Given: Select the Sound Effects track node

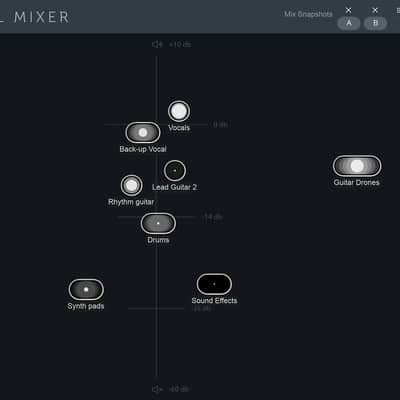Looking at the screenshot, I should pyautogui.click(x=214, y=284).
